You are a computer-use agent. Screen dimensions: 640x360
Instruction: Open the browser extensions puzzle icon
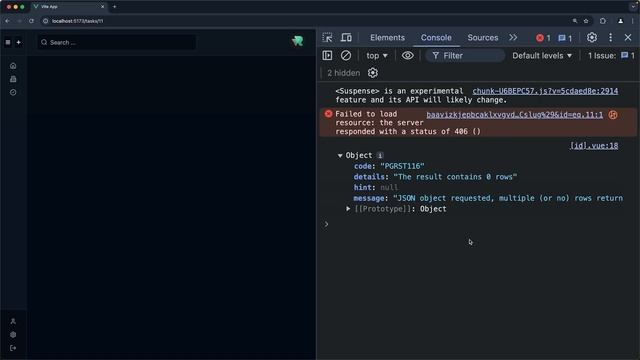tap(603, 21)
